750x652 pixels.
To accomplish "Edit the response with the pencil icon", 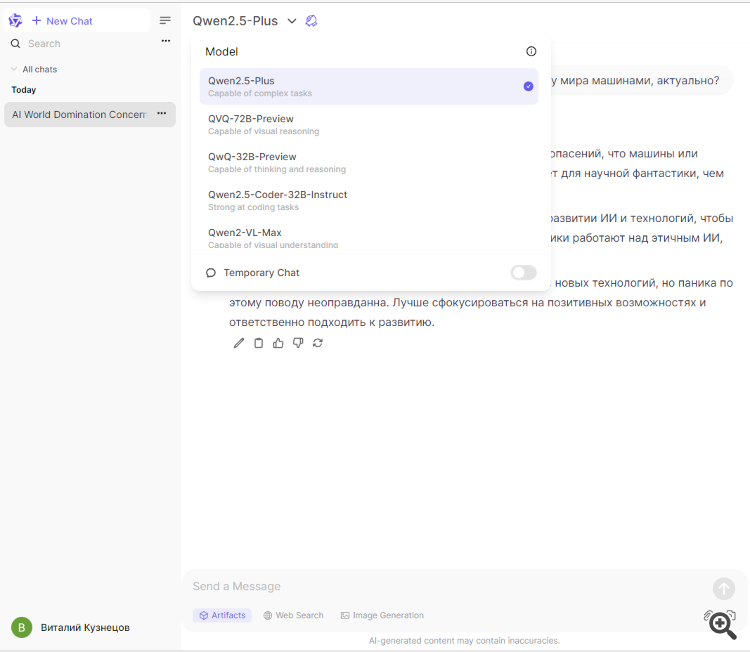I will tap(239, 343).
